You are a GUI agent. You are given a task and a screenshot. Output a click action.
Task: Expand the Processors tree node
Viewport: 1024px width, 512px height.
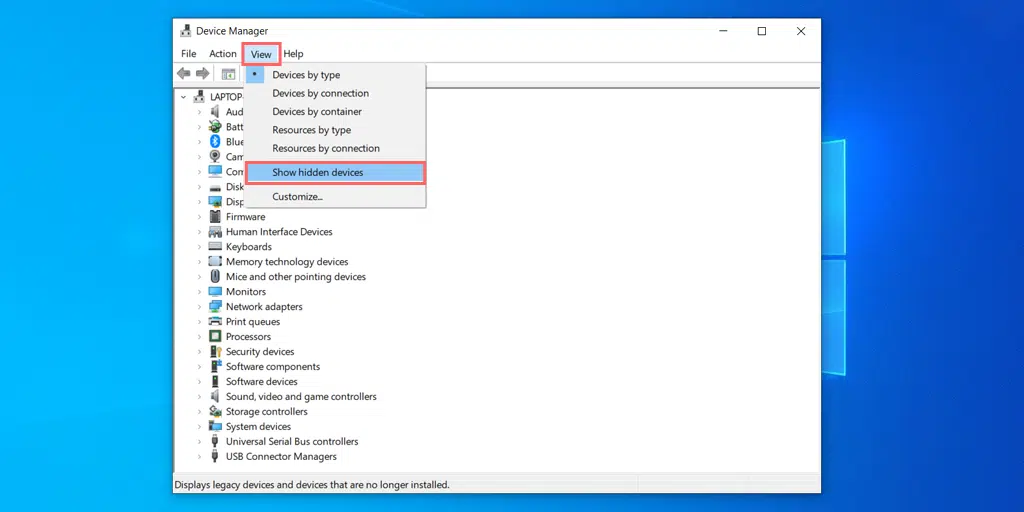coord(200,337)
